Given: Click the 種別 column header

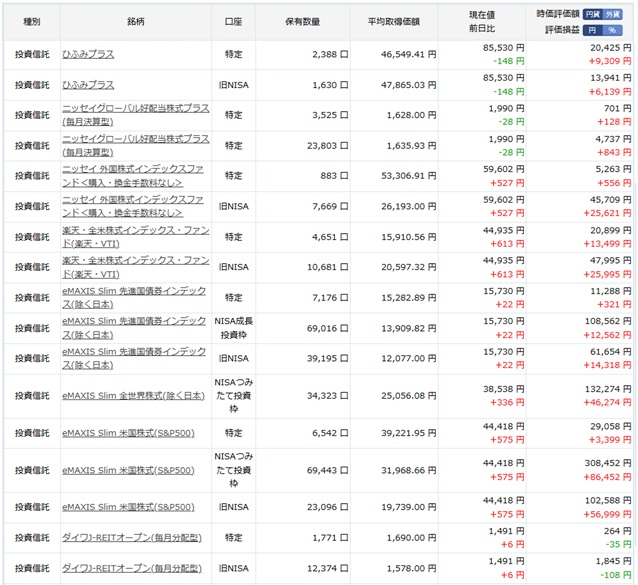Looking at the screenshot, I should click(32, 22).
